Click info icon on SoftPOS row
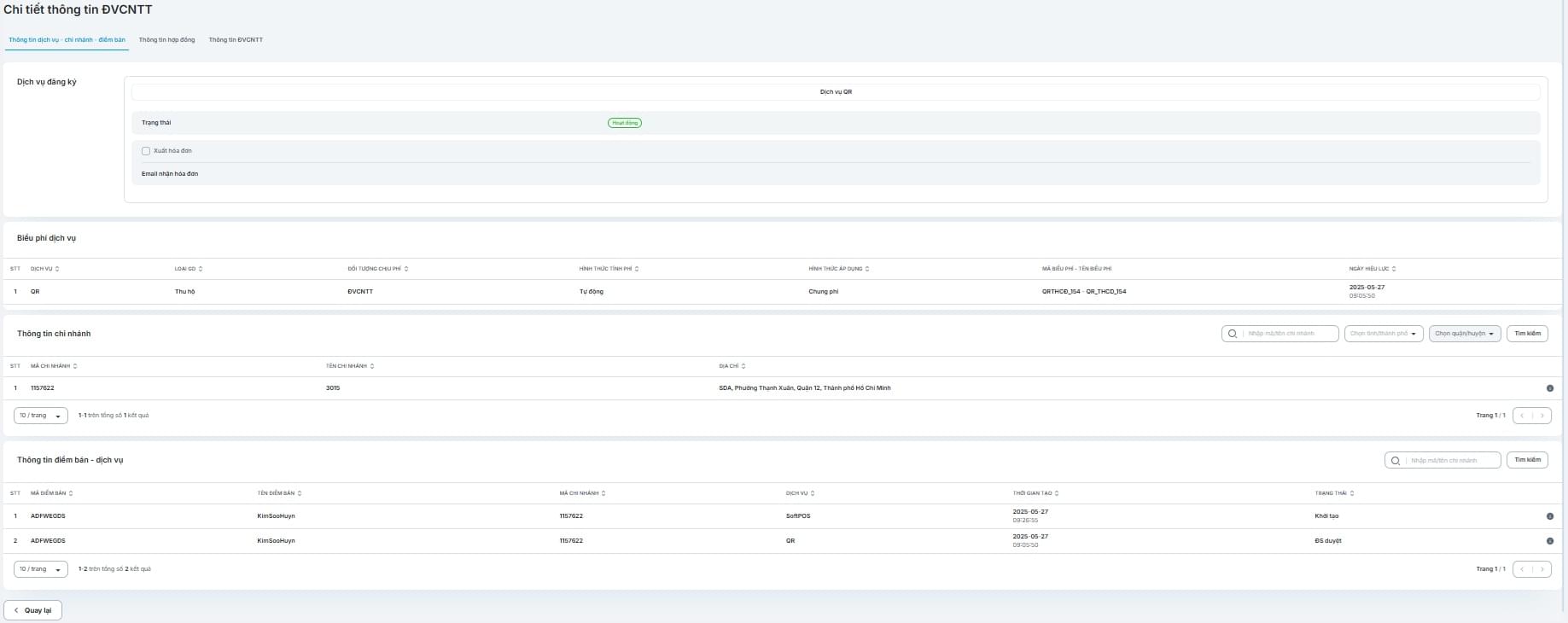This screenshot has width=1568, height=623. pos(1549,516)
